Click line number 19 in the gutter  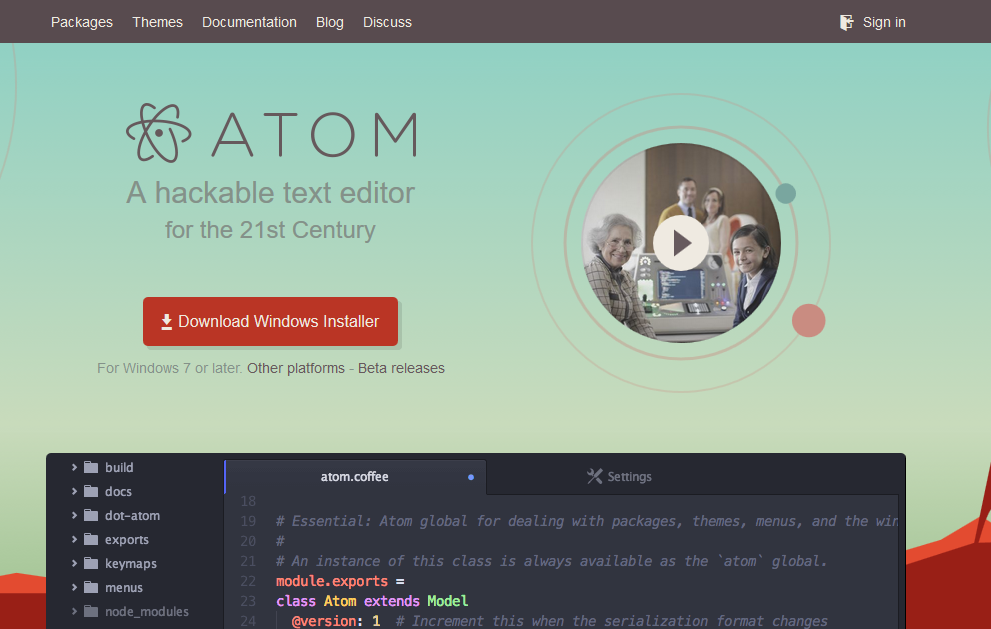(x=248, y=522)
